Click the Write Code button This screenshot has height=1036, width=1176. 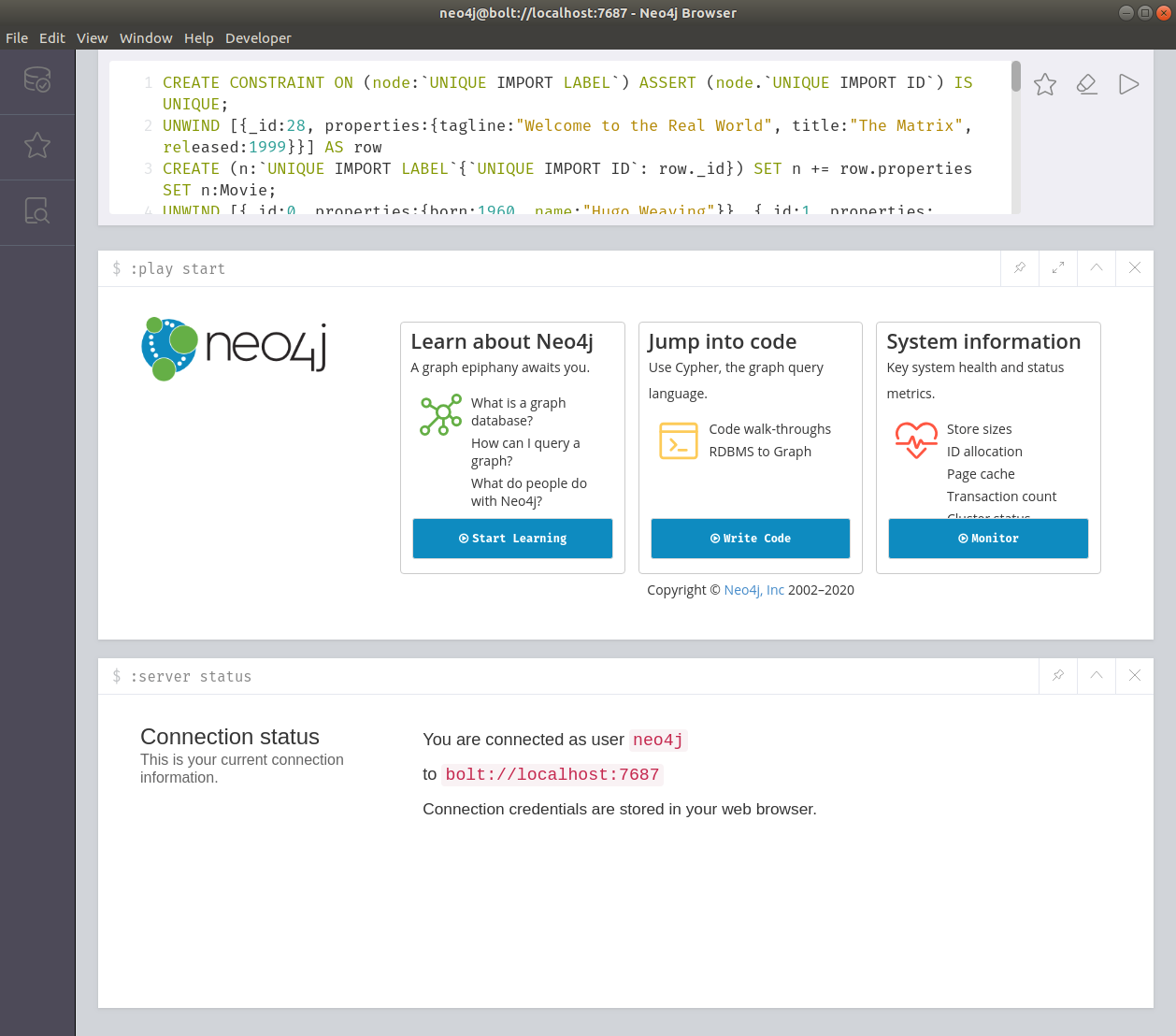[750, 538]
